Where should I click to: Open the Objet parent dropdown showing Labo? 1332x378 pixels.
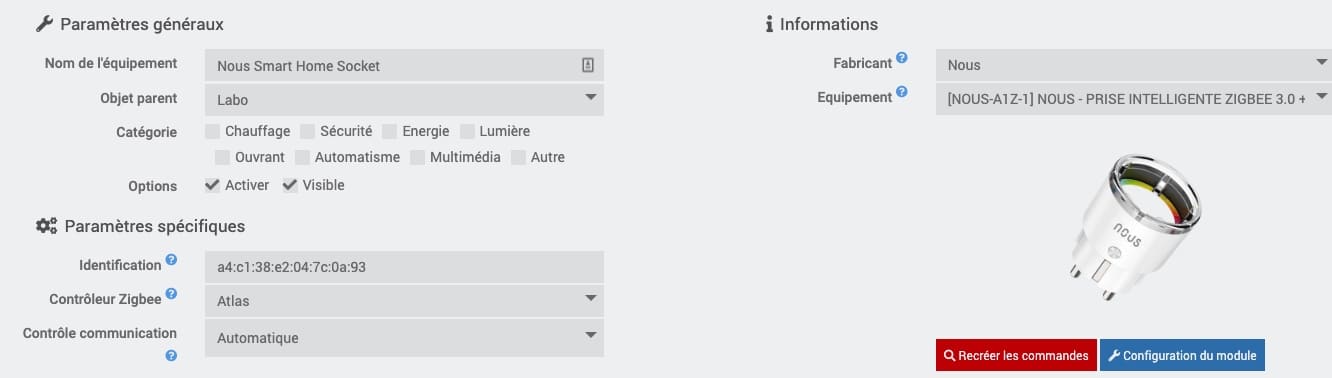click(x=404, y=99)
